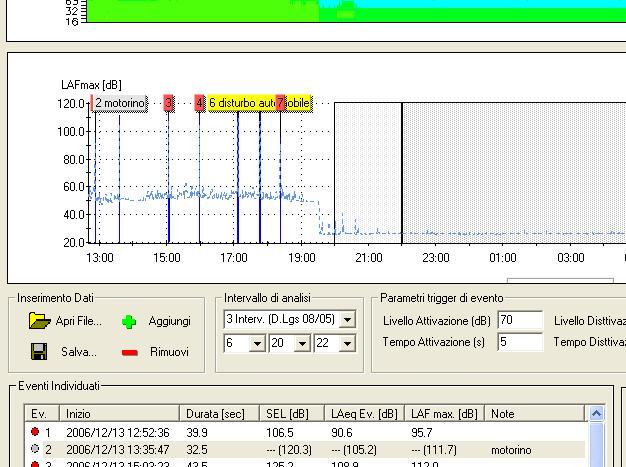Select the red event marker 7 on the chart
Viewport: 626px width, 467px height.
(x=280, y=103)
